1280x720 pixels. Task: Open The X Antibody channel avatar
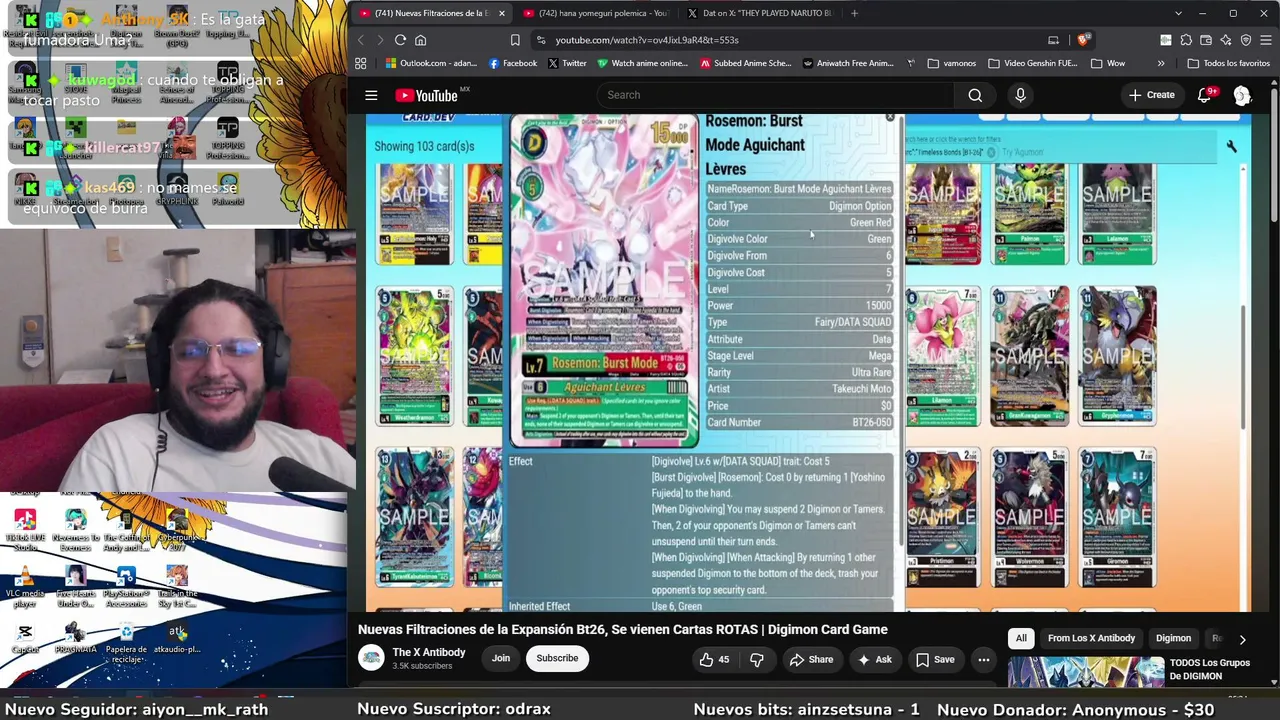tap(372, 658)
